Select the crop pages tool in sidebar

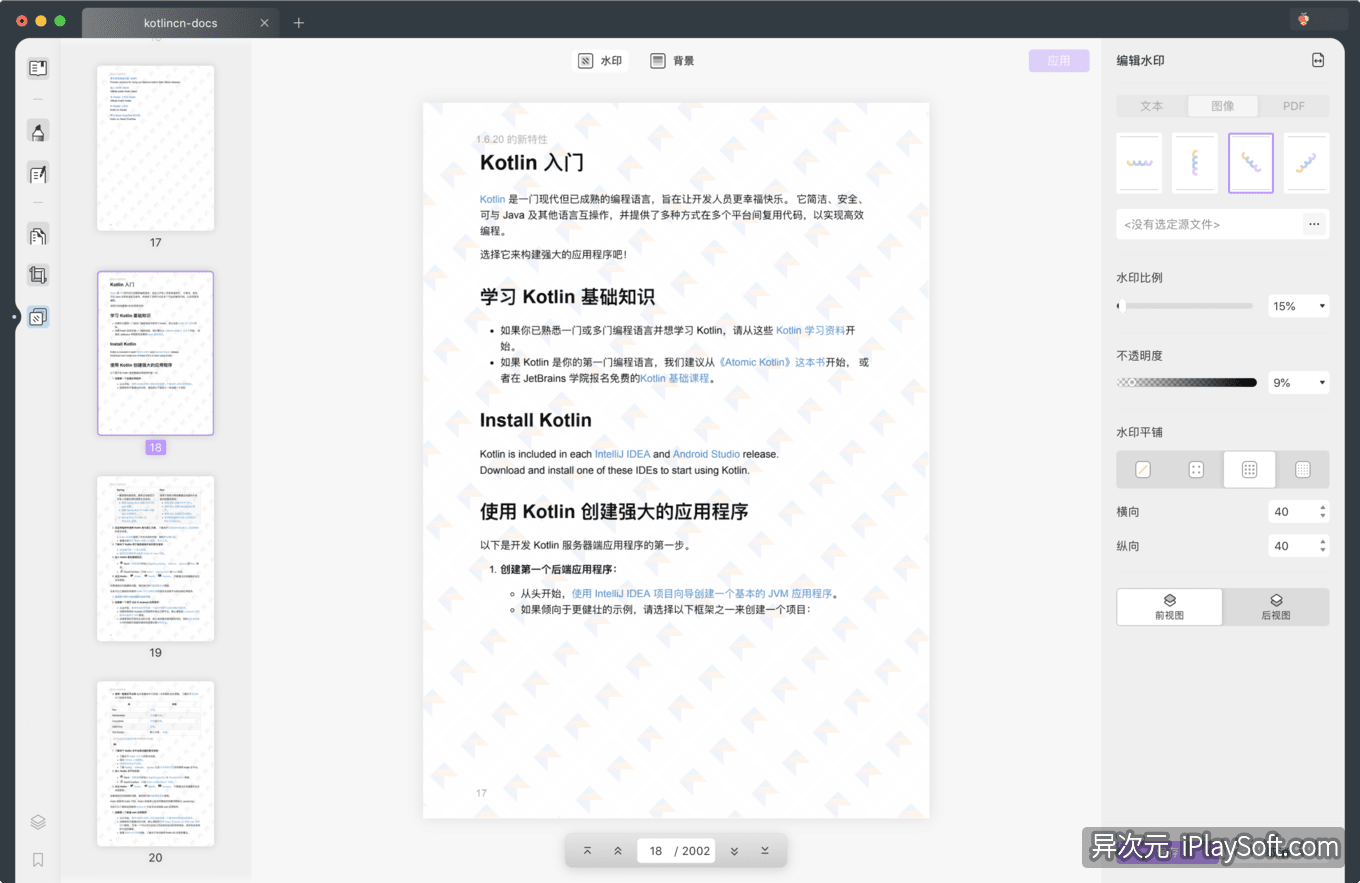point(38,275)
